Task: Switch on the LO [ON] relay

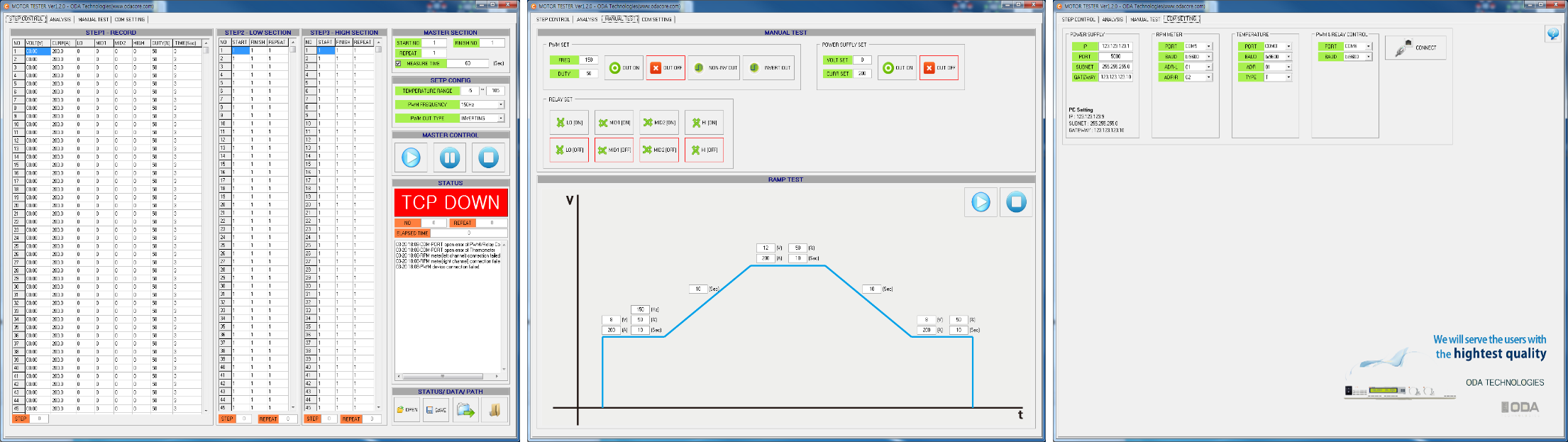Action: pos(569,123)
